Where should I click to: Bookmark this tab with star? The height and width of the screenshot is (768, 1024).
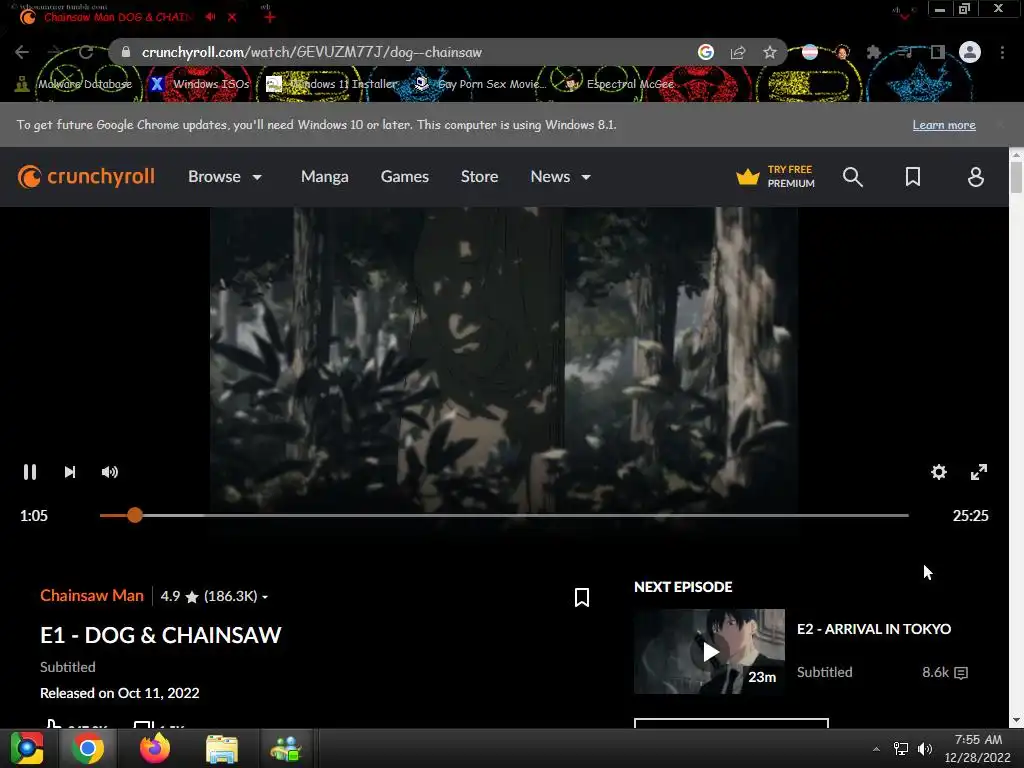pyautogui.click(x=770, y=52)
